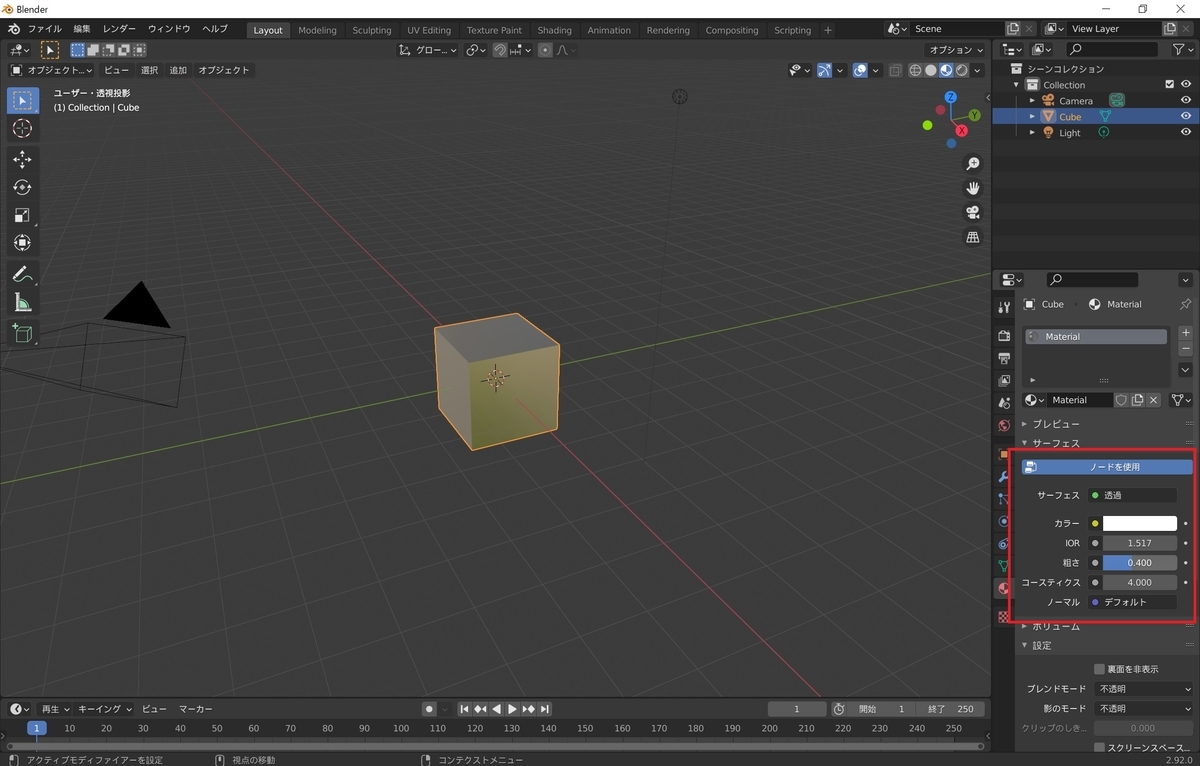Toggle snapping magnet in viewport header

[500, 50]
